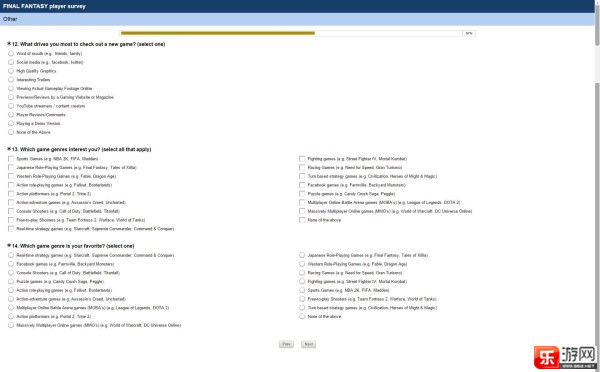Pick 'None of the above' in question 14
Image resolution: width=600 pixels, height=372 pixels.
point(302,316)
